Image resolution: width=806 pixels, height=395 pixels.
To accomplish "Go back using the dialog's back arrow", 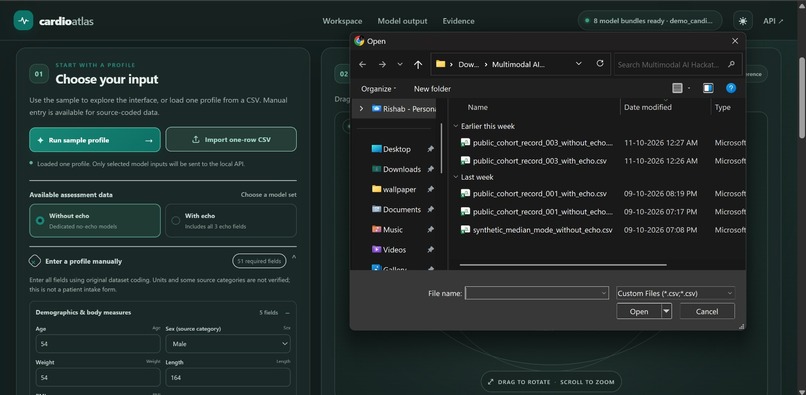I will click(362, 65).
